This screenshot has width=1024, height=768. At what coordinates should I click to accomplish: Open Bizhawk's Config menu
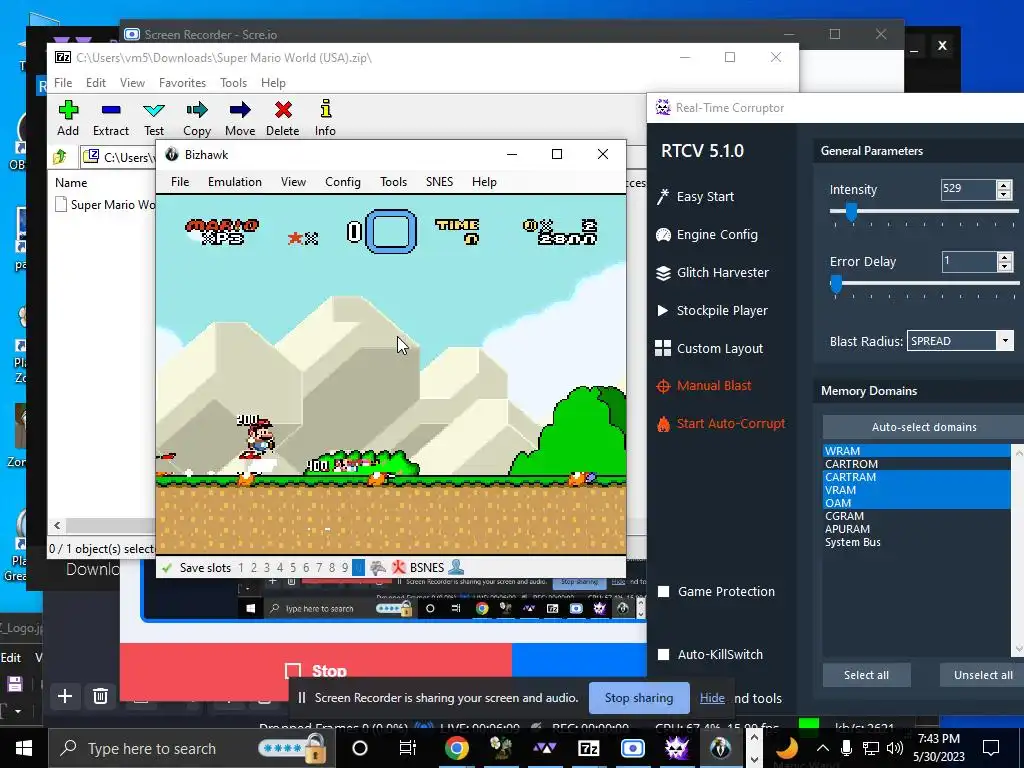point(343,182)
